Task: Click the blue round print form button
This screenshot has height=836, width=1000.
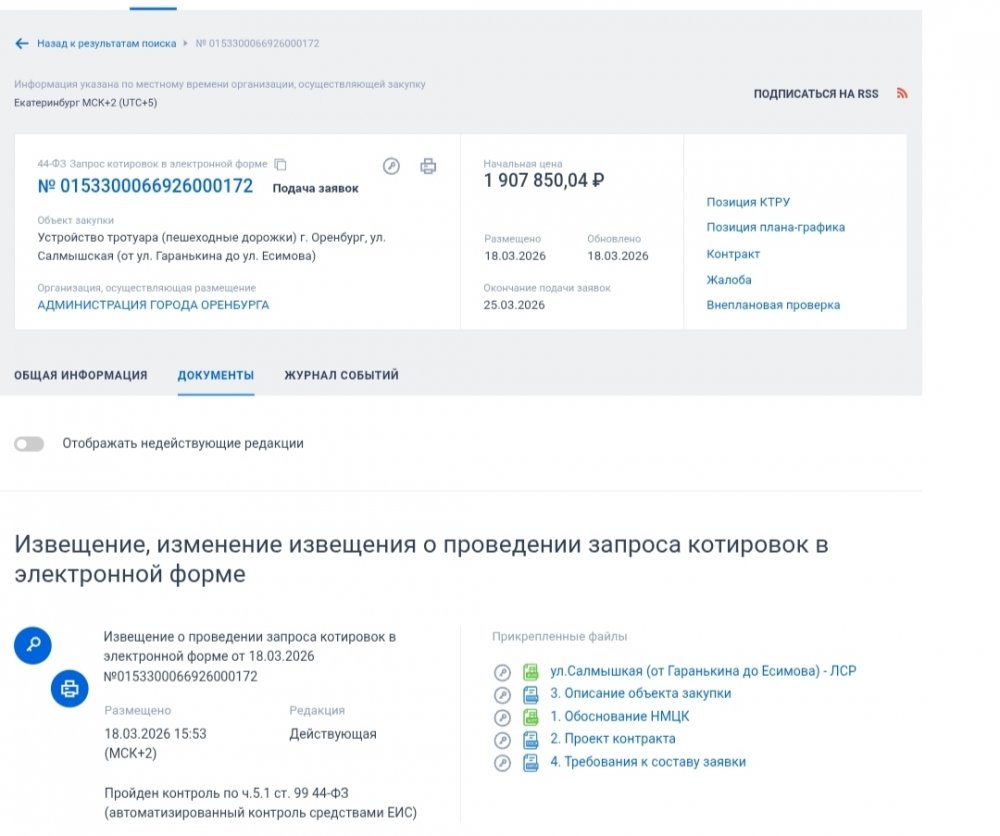Action: [70, 689]
